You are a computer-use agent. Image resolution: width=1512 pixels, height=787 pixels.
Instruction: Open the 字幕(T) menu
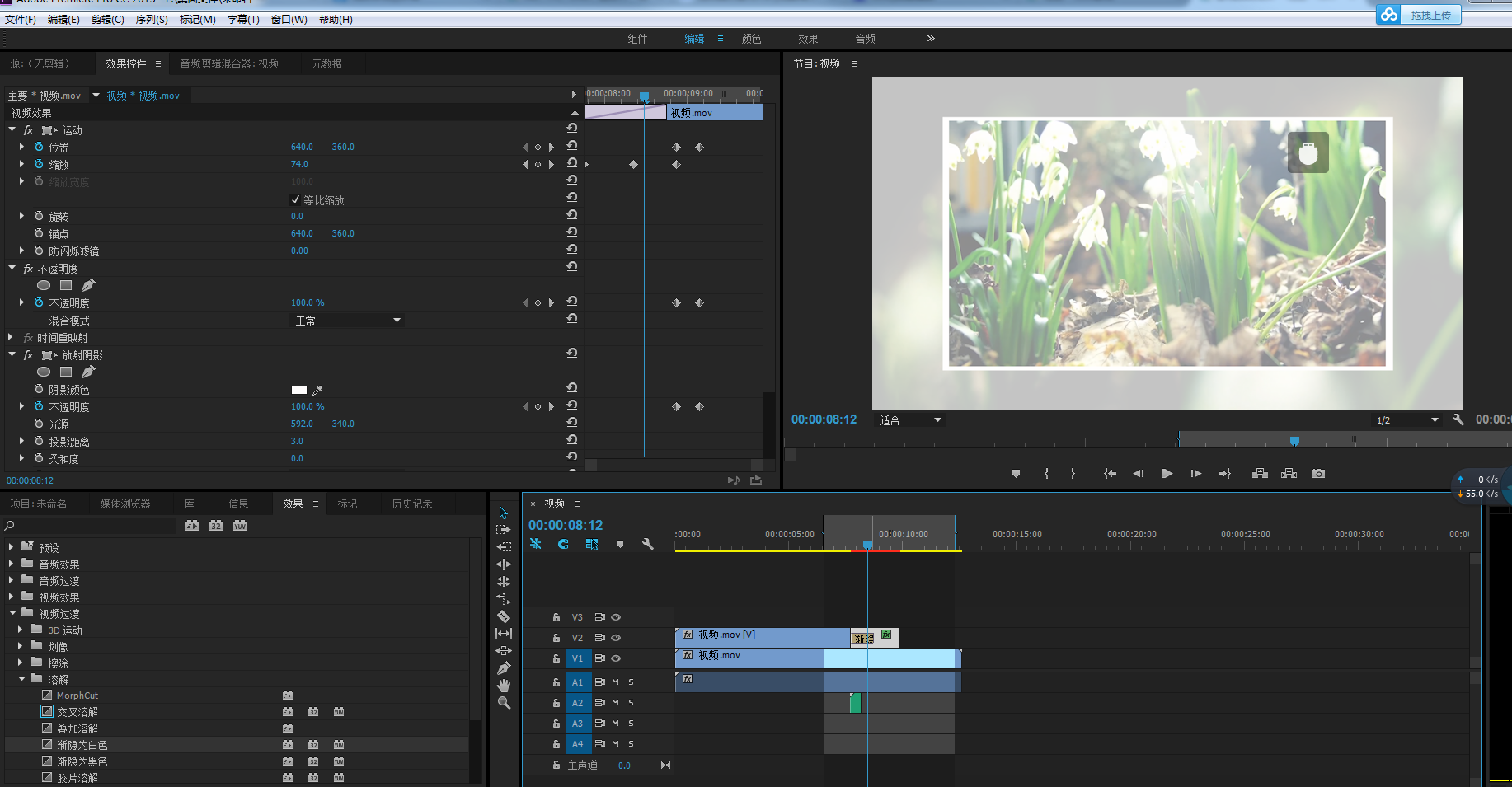pyautogui.click(x=243, y=19)
